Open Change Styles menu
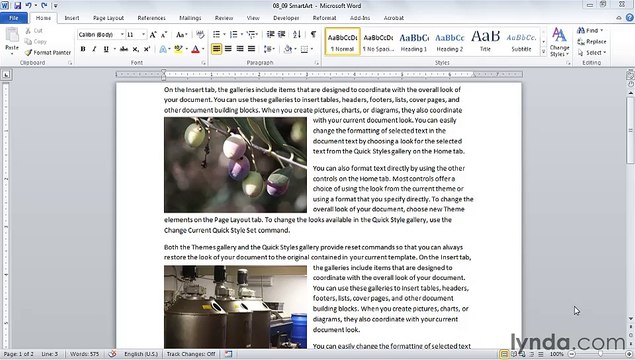The height and width of the screenshot is (360, 635). click(559, 42)
